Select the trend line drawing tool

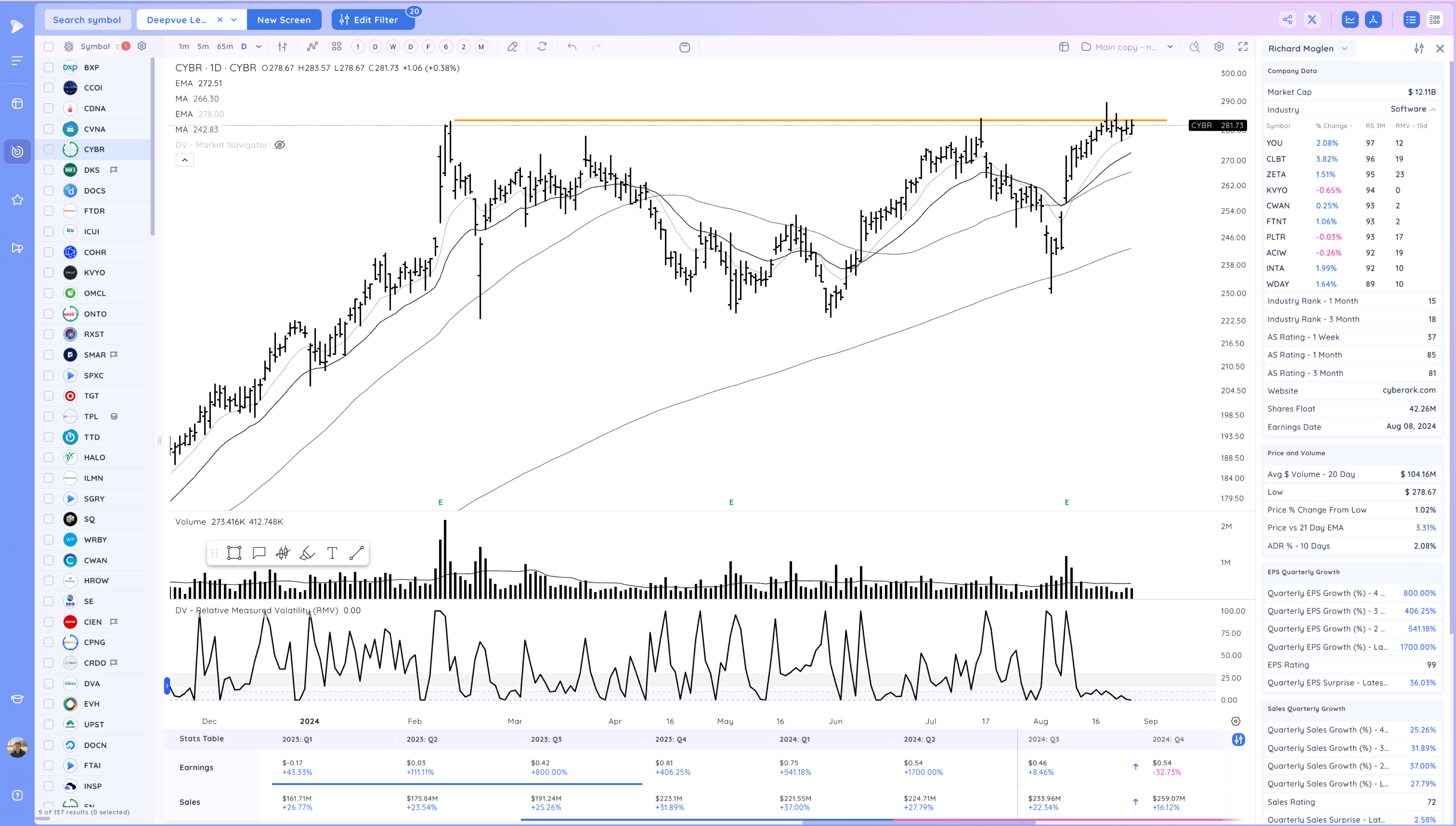(356, 553)
